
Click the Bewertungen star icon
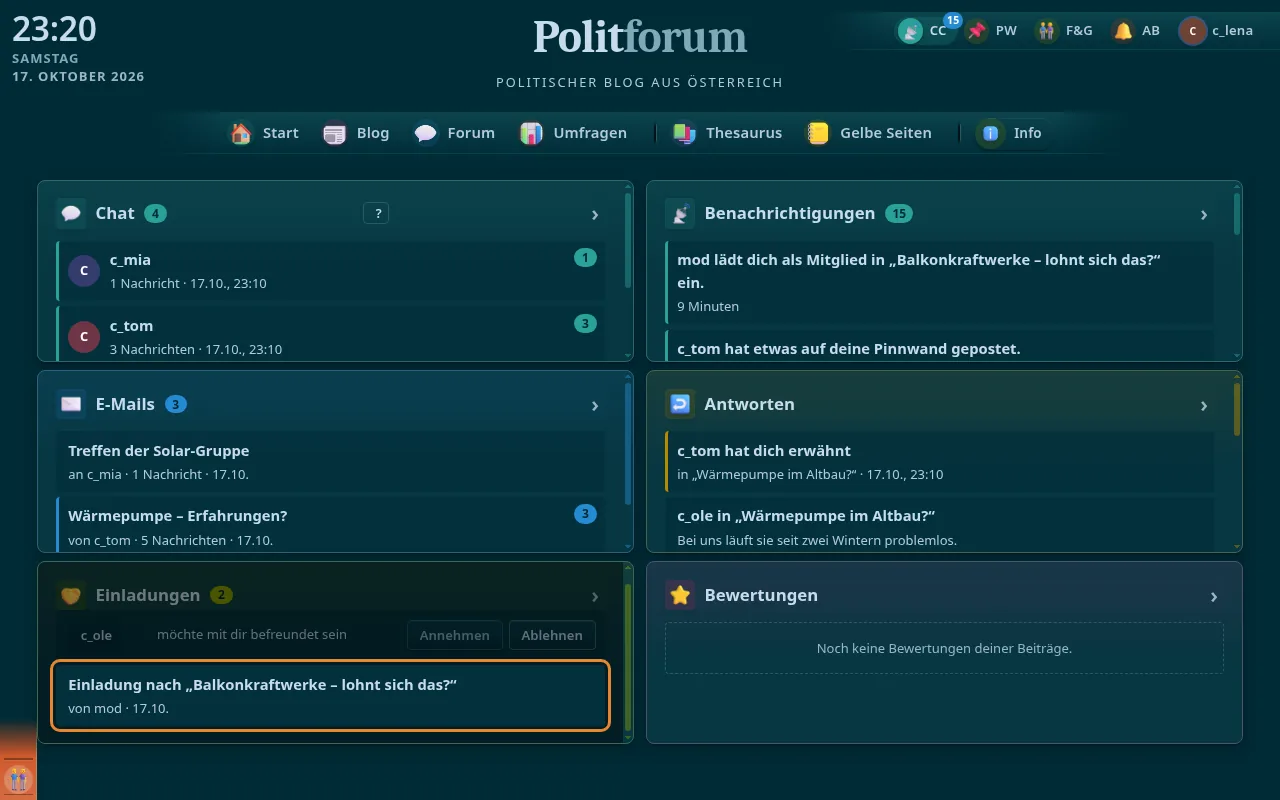tap(680, 595)
